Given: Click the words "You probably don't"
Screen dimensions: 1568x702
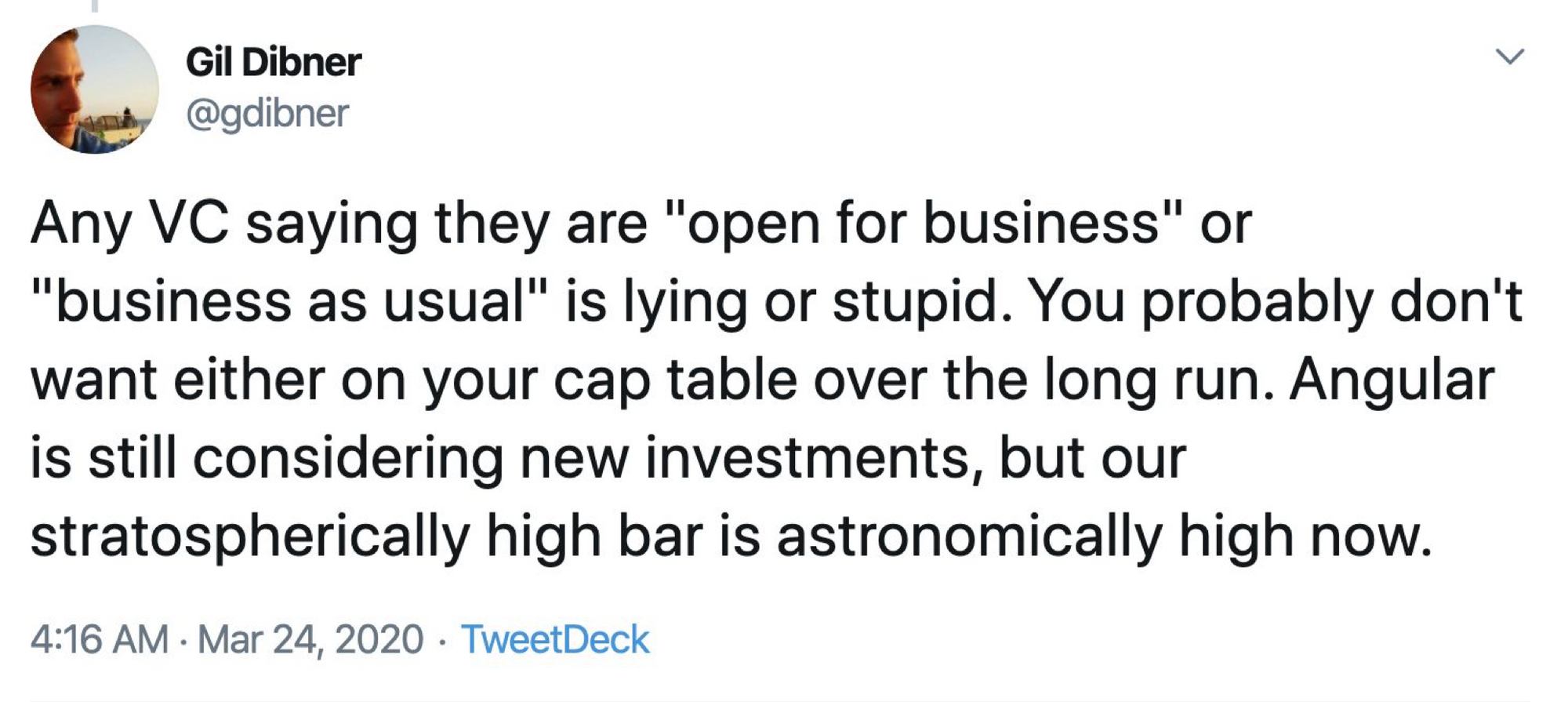Looking at the screenshot, I should [1275, 302].
